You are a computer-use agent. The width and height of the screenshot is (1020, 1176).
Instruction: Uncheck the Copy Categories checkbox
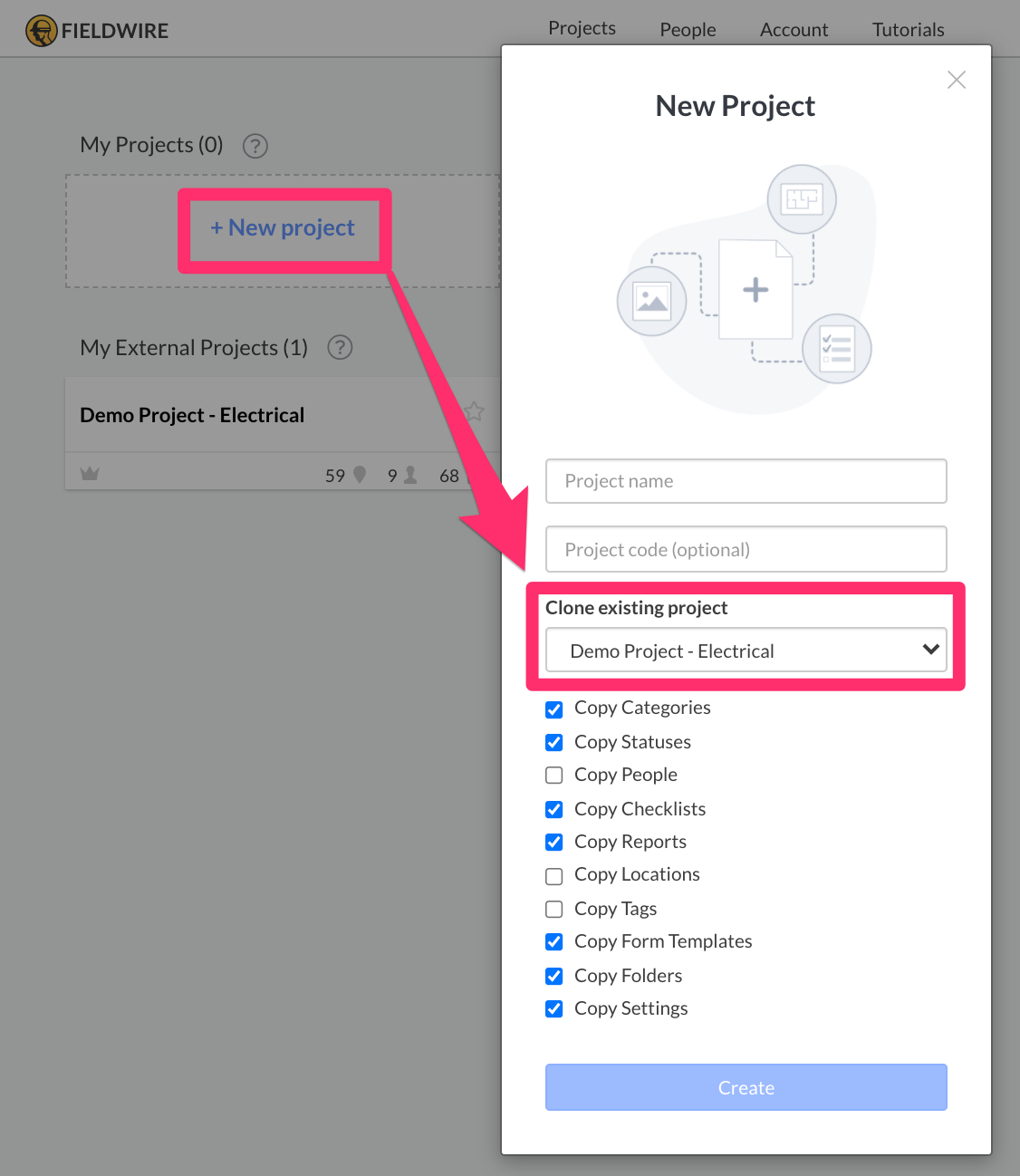click(x=554, y=708)
